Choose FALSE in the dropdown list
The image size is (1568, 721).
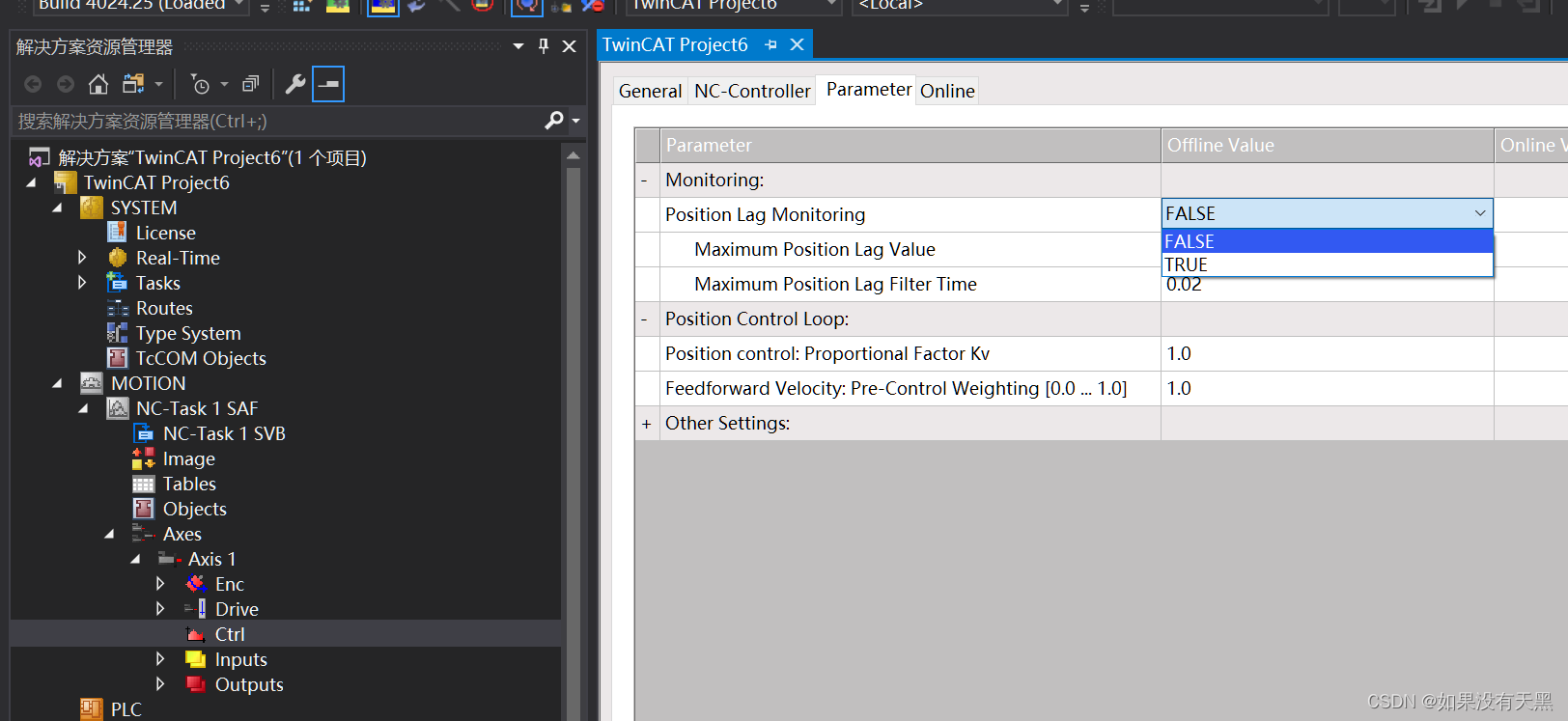(1327, 241)
